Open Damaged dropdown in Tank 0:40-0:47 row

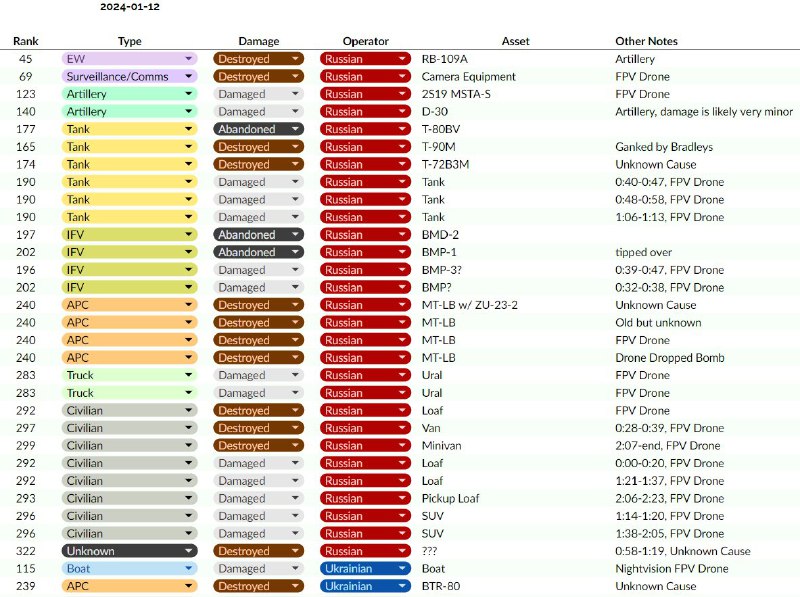pyautogui.click(x=258, y=182)
